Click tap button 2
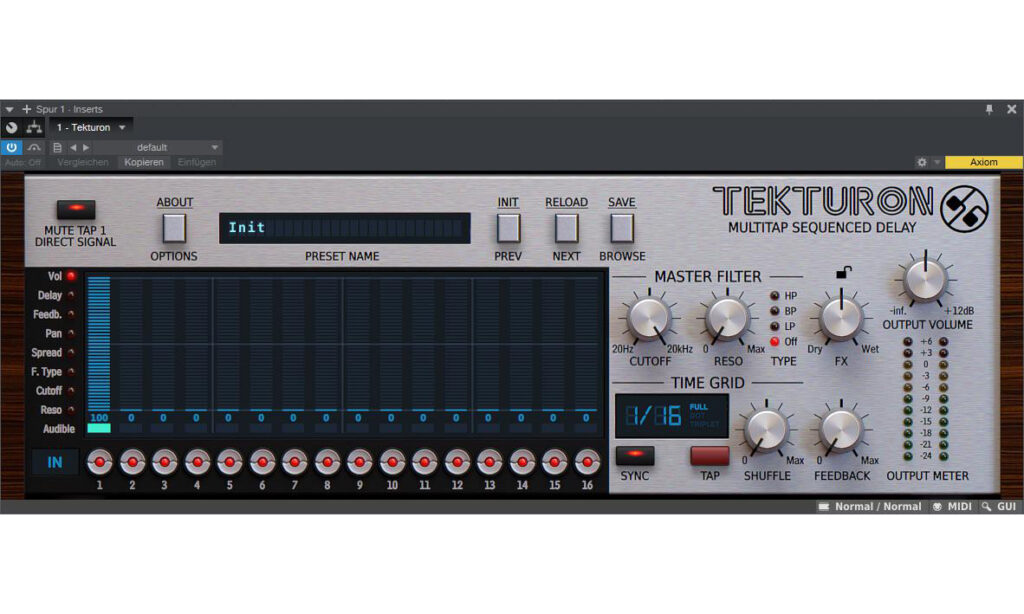Viewport: 1024px width, 614px height. (x=132, y=462)
